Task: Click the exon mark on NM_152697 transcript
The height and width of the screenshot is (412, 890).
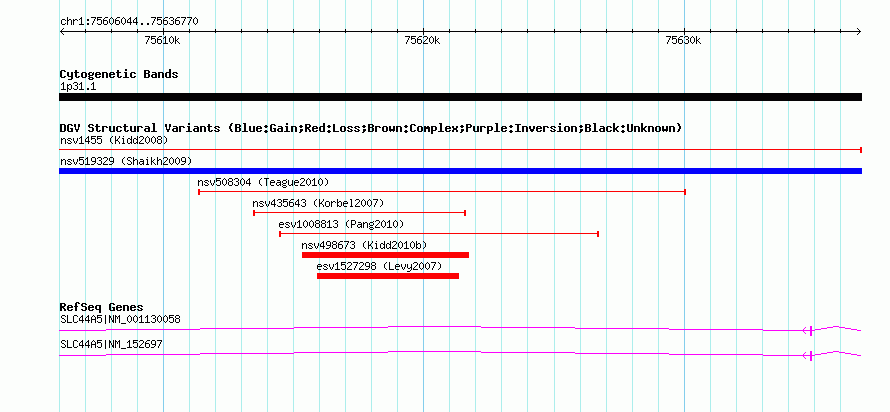Action: coord(811,356)
